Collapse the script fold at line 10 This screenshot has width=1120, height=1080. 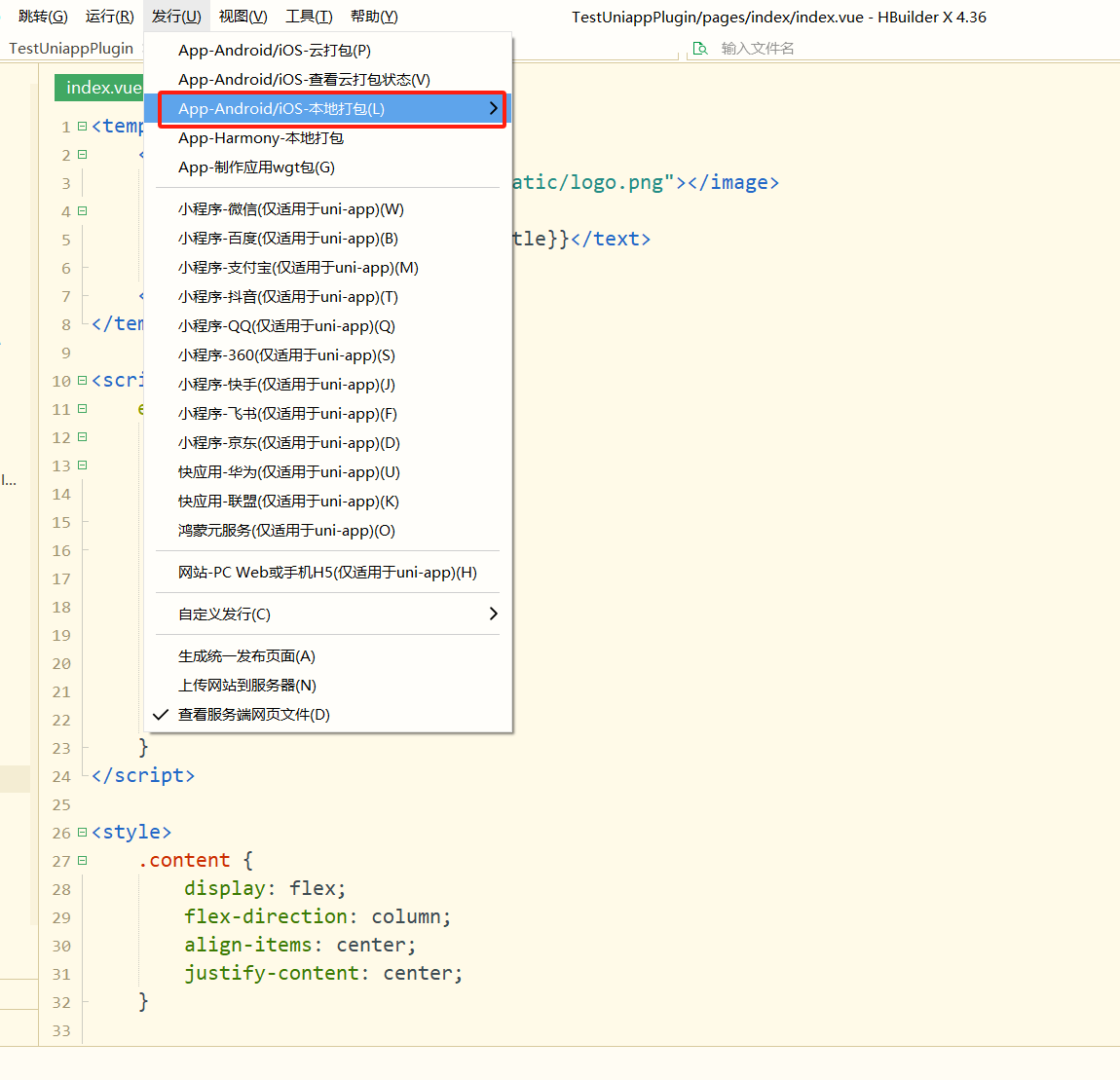[x=82, y=381]
